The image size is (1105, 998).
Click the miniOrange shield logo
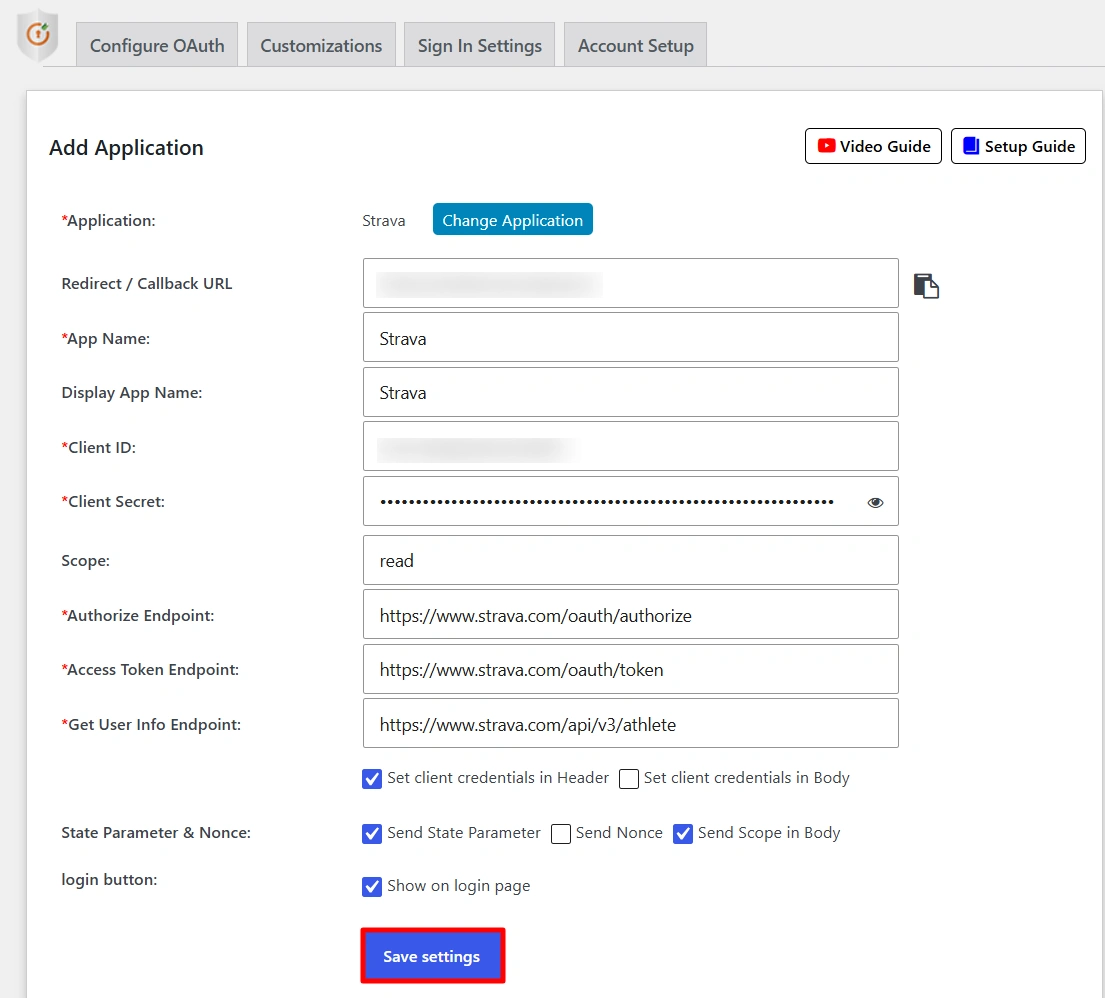tap(37, 34)
